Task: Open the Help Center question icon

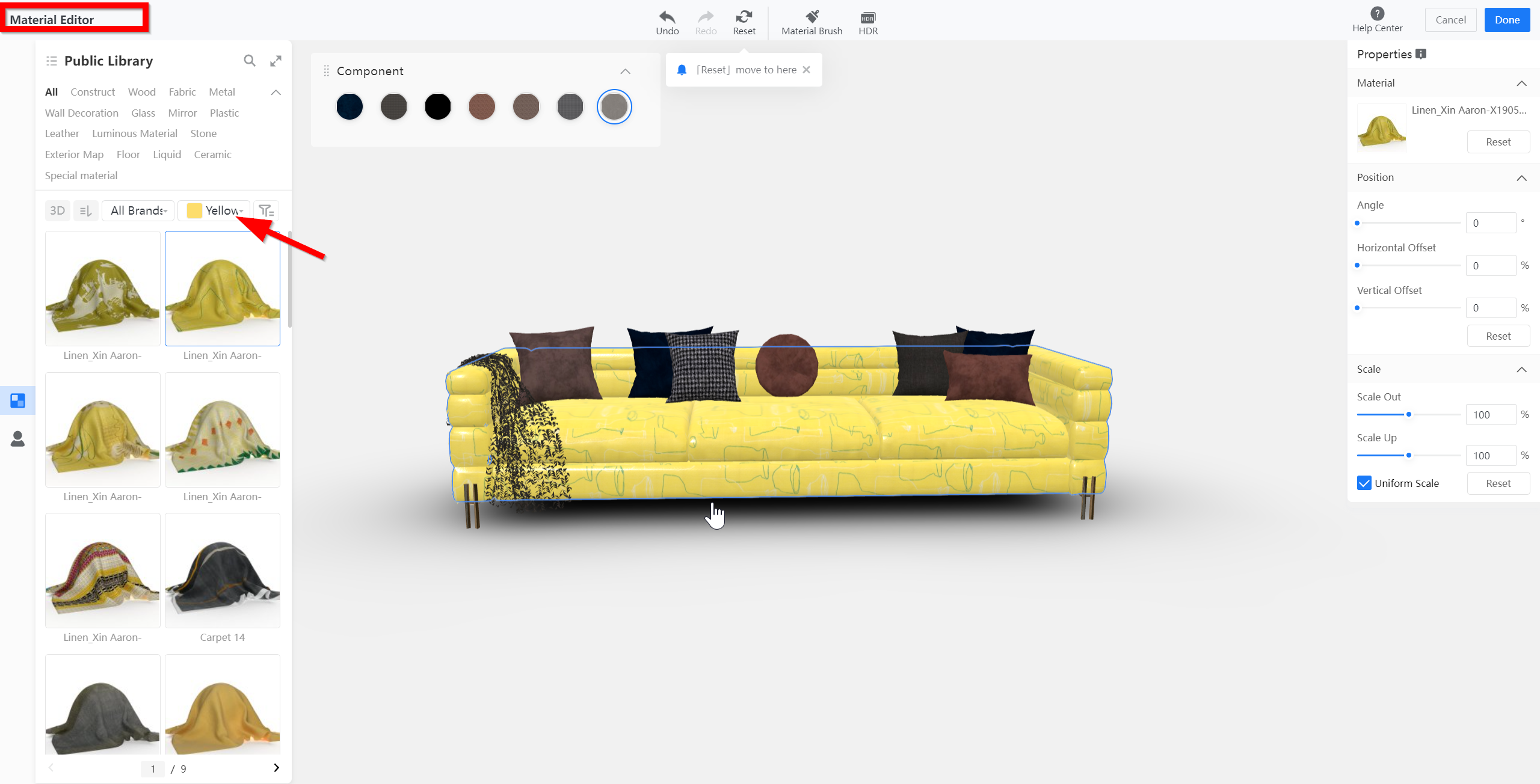Action: click(x=1377, y=13)
